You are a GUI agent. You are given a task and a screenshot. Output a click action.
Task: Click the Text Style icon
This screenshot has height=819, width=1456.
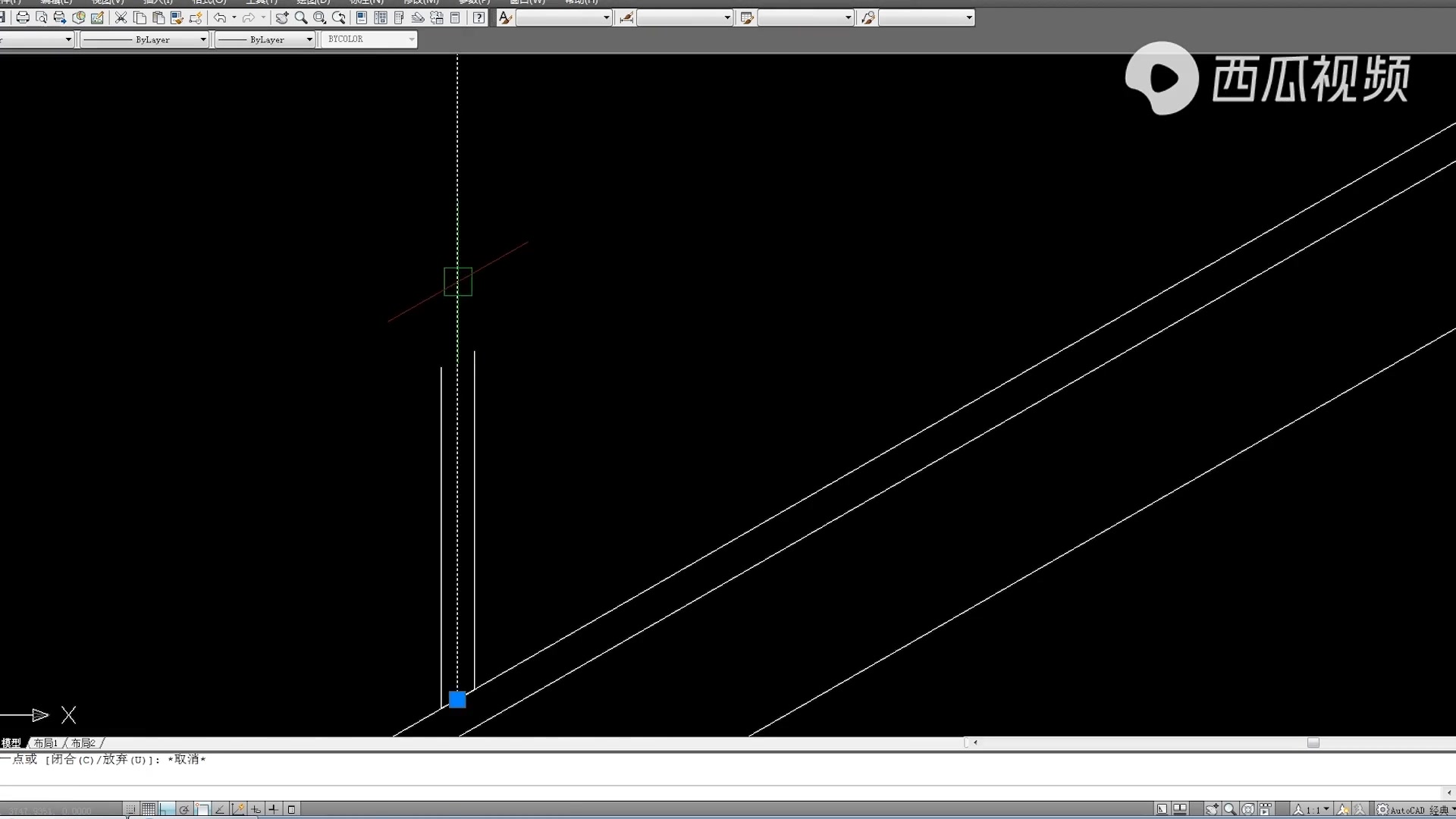click(x=505, y=17)
